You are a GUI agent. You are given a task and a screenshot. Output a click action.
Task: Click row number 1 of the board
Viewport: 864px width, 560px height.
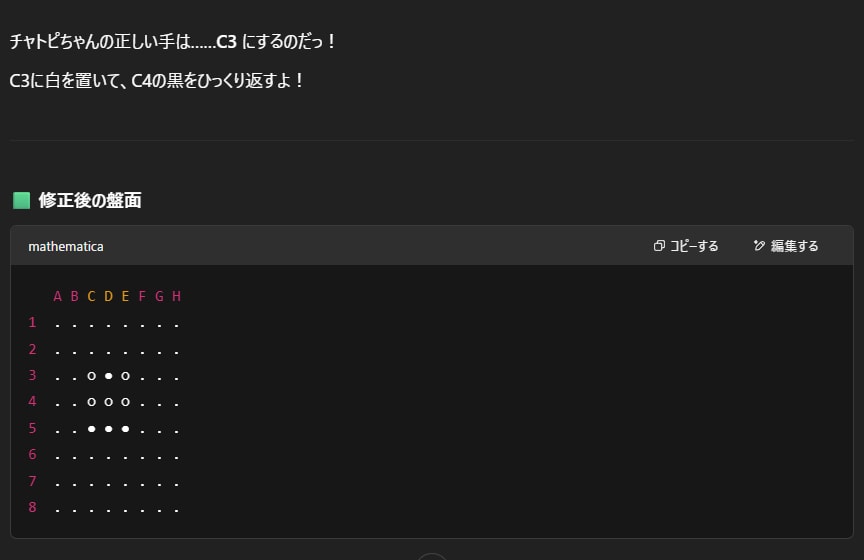pyautogui.click(x=32, y=322)
